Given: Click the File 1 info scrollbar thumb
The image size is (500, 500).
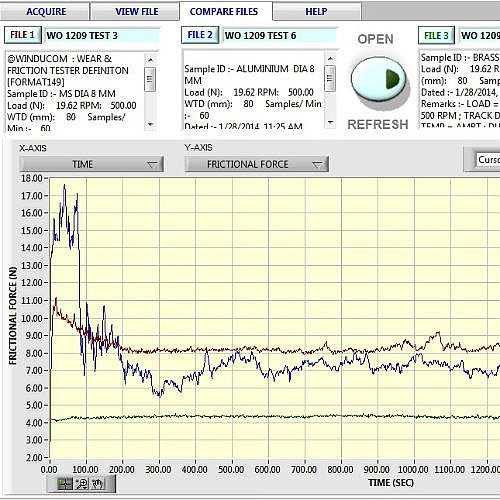Looking at the screenshot, I should [x=150, y=79].
